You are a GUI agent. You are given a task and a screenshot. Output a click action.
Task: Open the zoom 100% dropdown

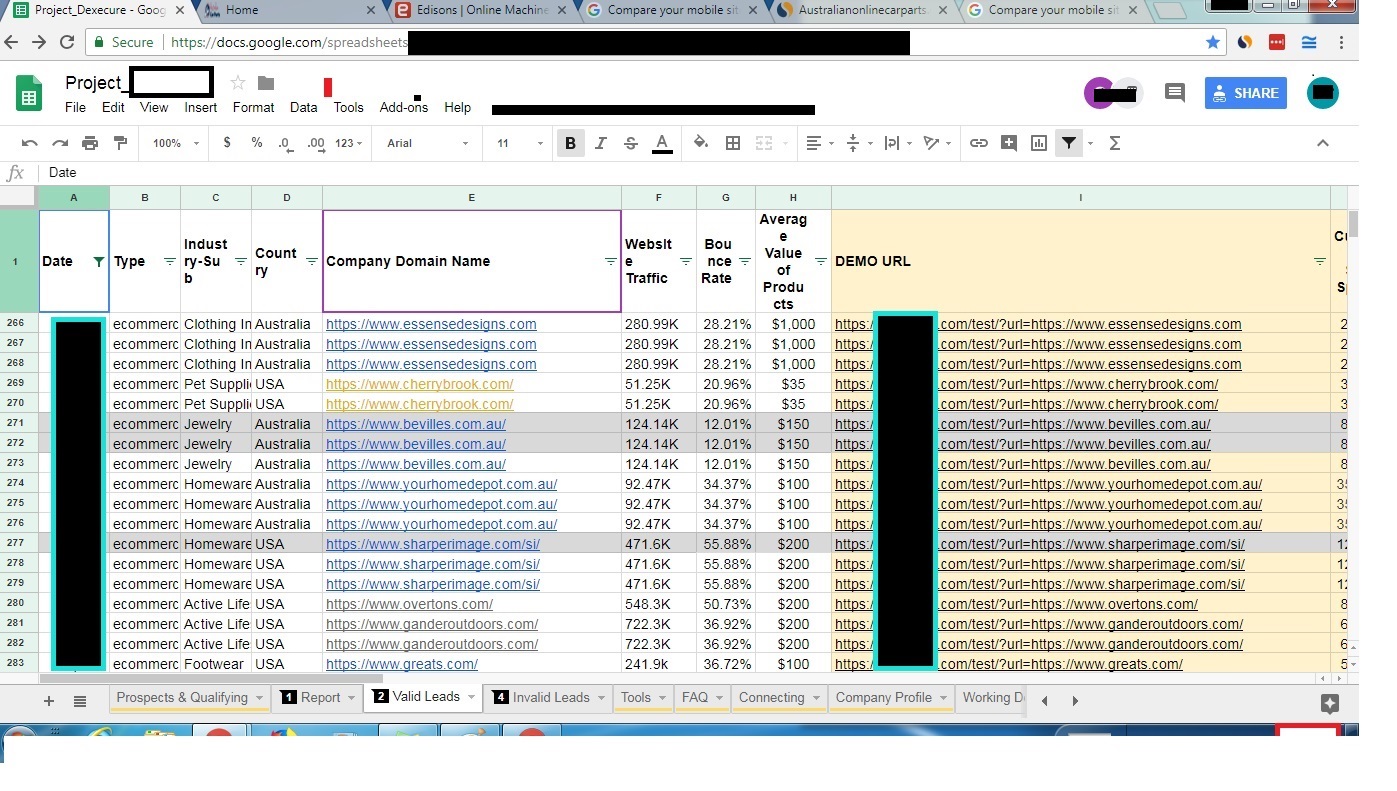click(175, 143)
